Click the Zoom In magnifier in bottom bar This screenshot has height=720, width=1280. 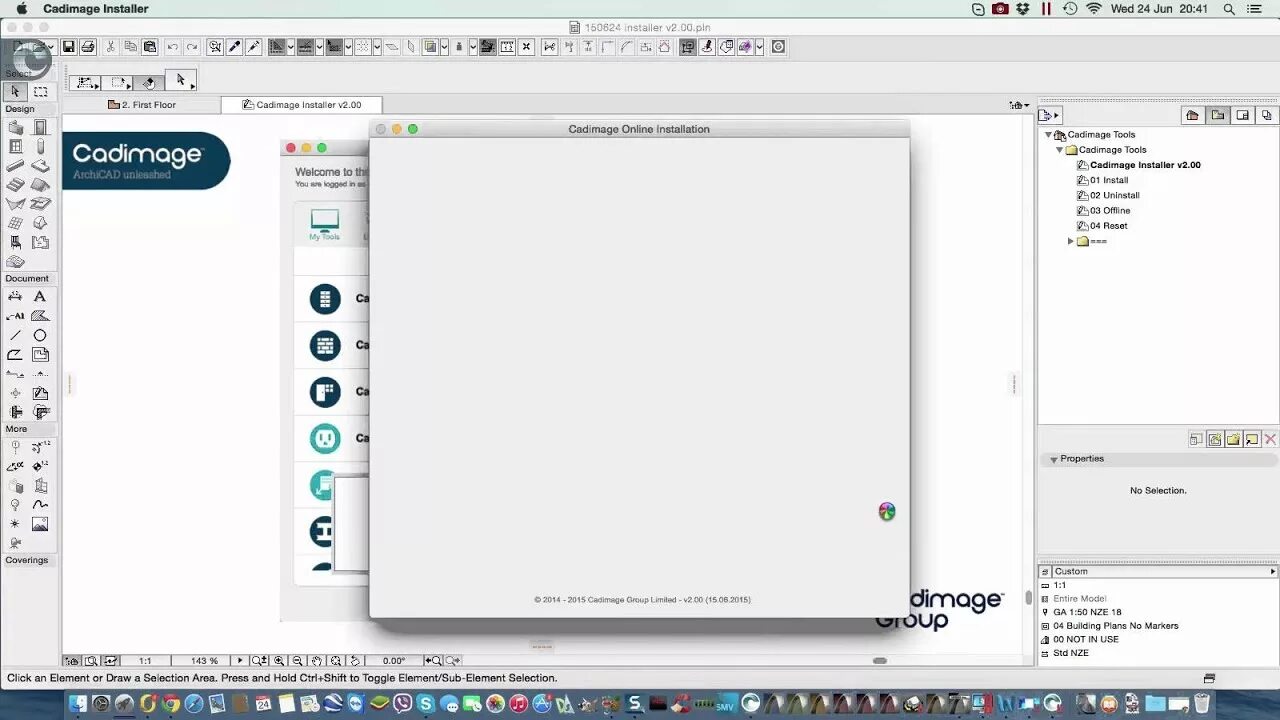[279, 661]
